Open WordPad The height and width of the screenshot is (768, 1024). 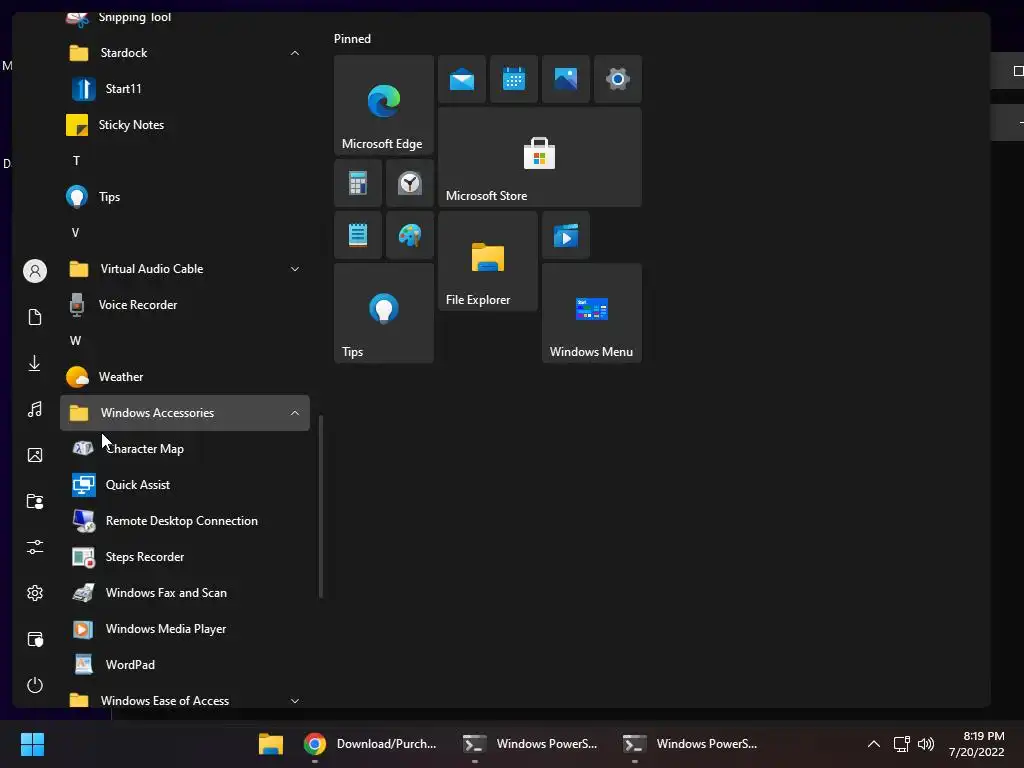coord(185,664)
